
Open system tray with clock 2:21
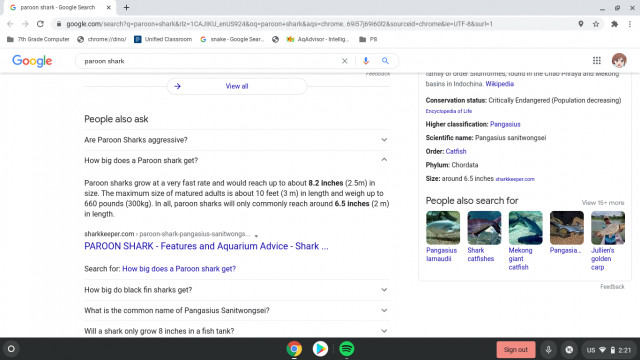coord(610,350)
